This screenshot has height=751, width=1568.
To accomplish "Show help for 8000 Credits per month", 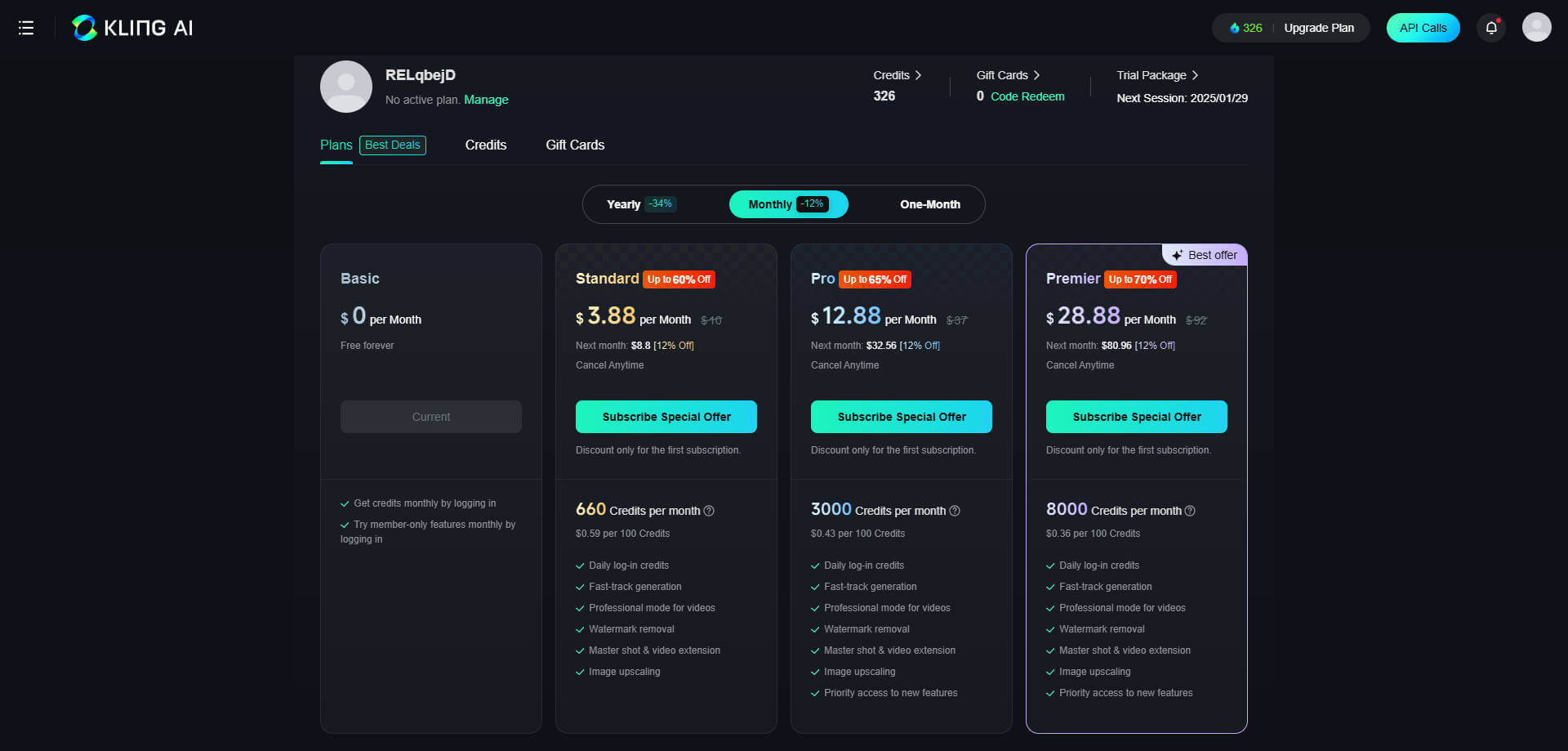I will [1190, 511].
